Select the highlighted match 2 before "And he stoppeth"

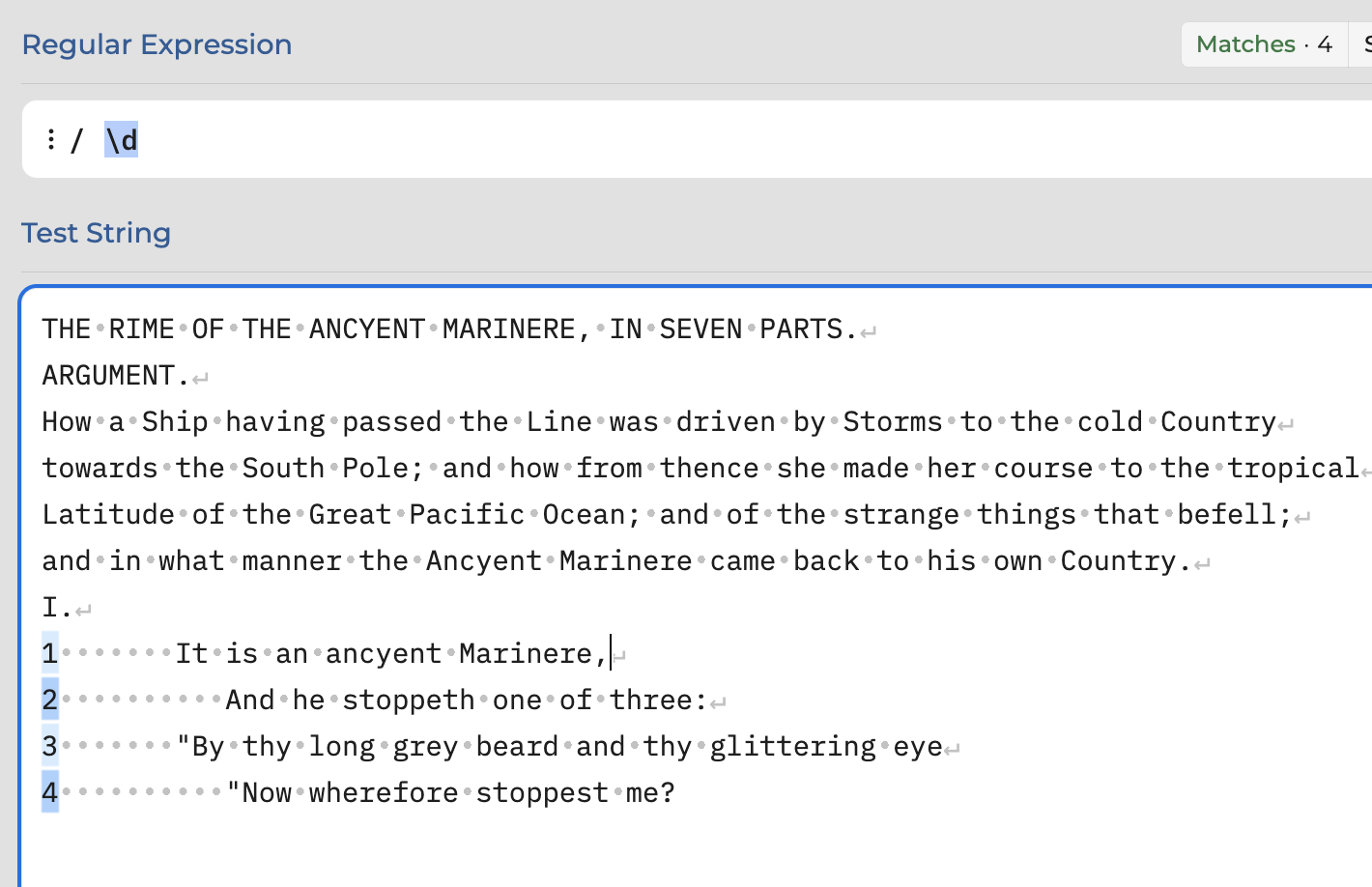(x=50, y=700)
